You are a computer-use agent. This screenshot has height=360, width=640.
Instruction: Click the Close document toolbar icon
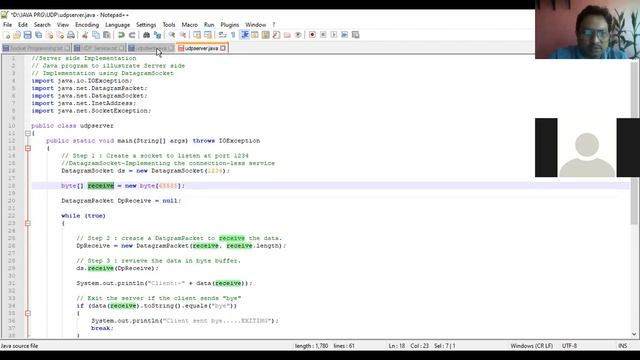49,35
